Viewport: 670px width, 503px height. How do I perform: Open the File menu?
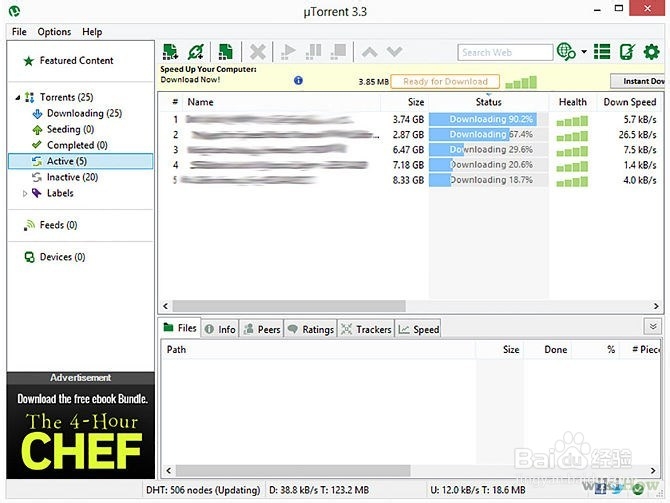(x=19, y=32)
